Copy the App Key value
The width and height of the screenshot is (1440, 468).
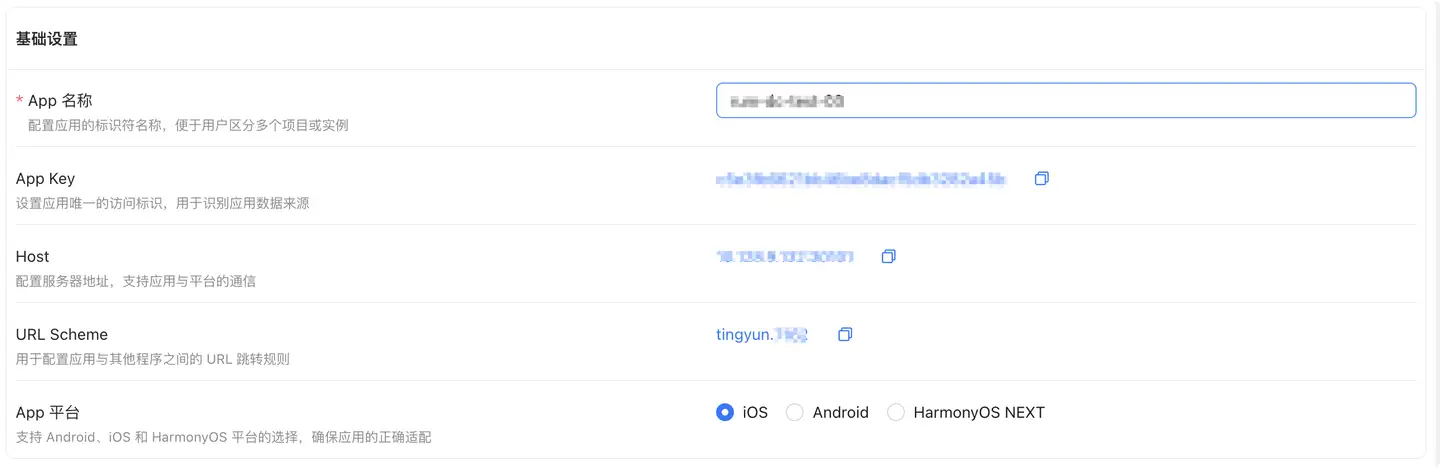(x=1041, y=179)
